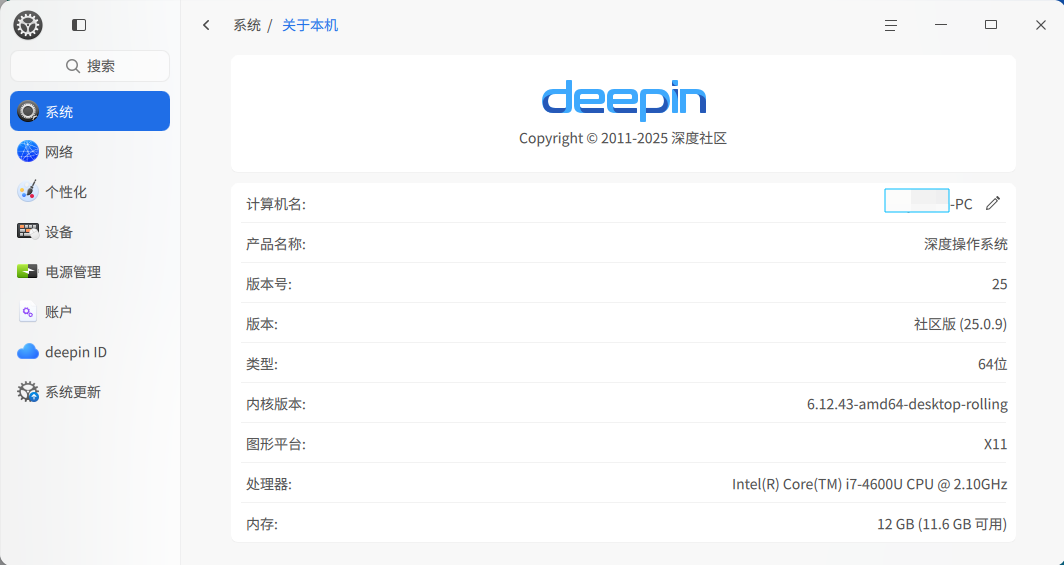Screen dimensions: 1064x565
Task: Click the 系统 breadcrumb link
Action: click(x=247, y=25)
